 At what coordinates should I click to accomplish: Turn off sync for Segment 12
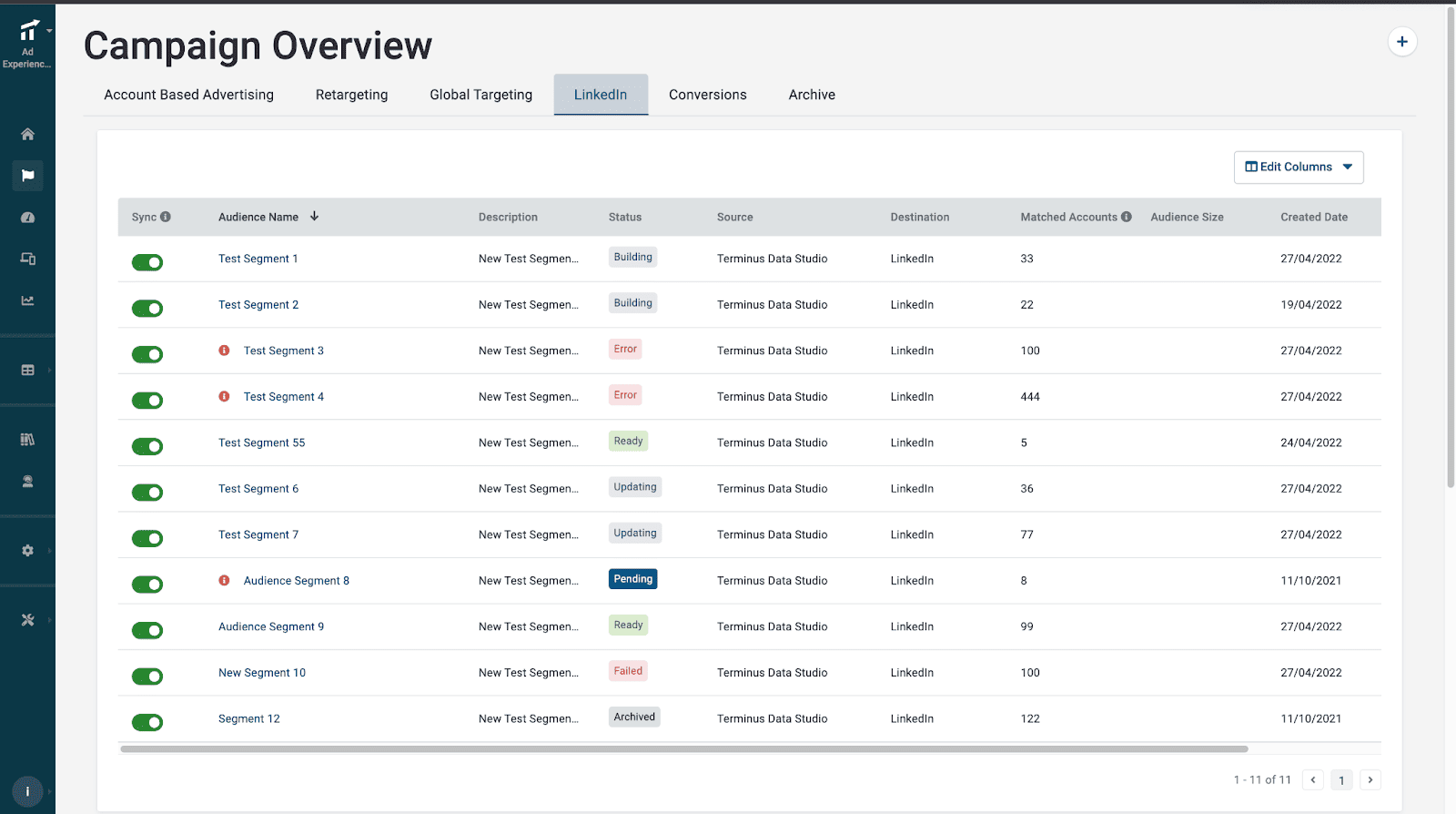[147, 722]
